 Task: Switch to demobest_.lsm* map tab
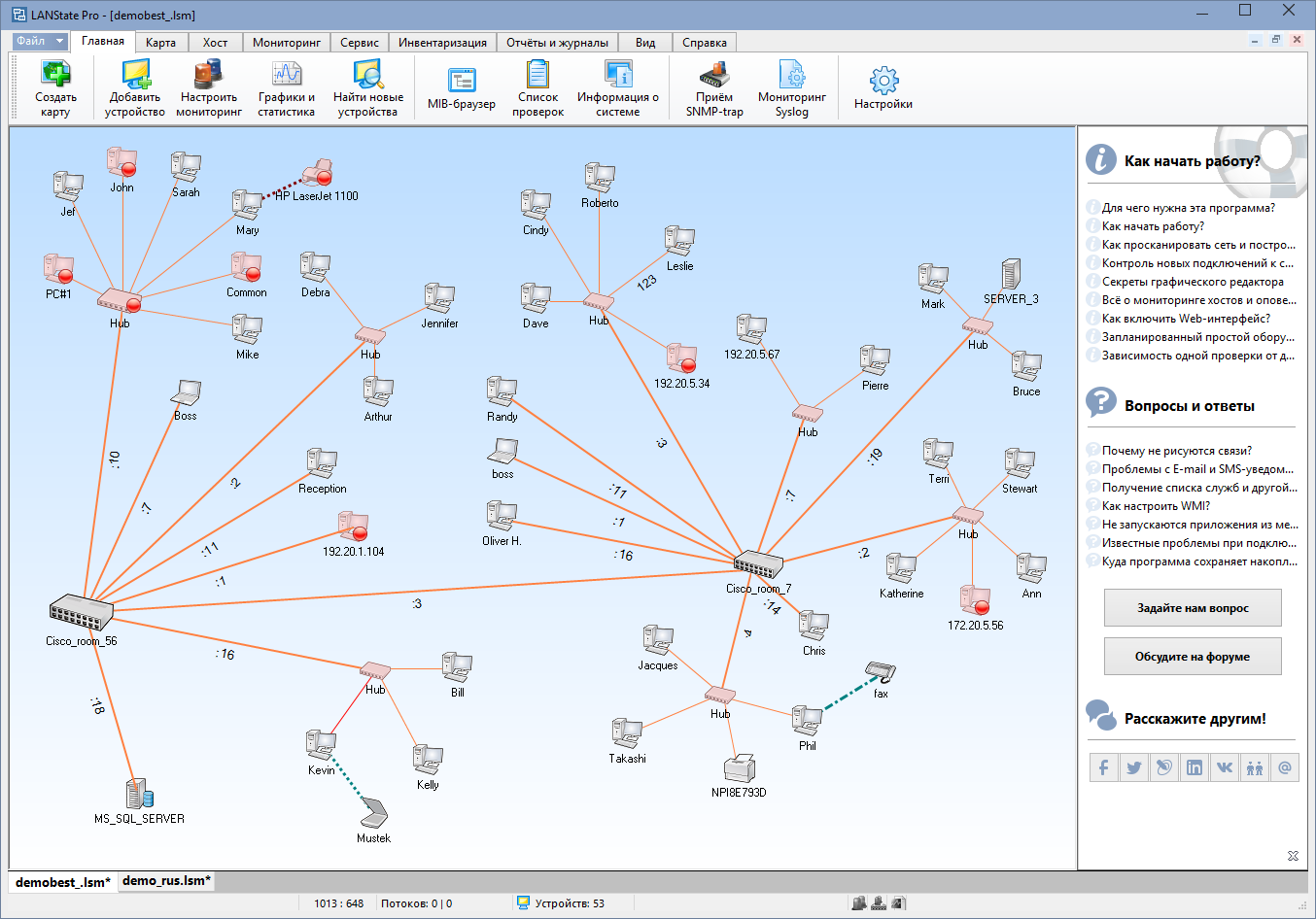pos(63,882)
